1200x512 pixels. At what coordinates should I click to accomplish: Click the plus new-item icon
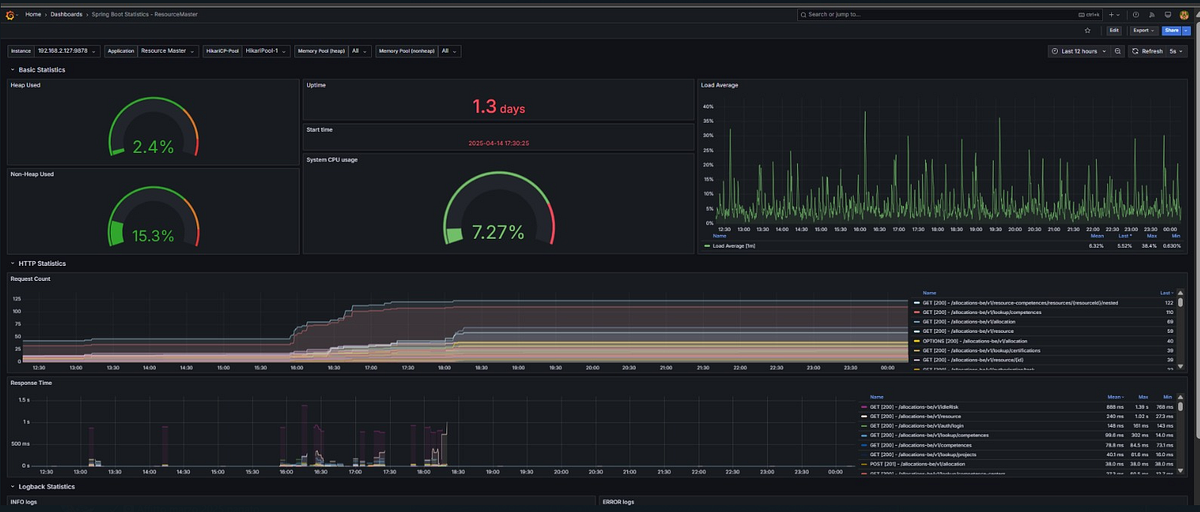1113,14
